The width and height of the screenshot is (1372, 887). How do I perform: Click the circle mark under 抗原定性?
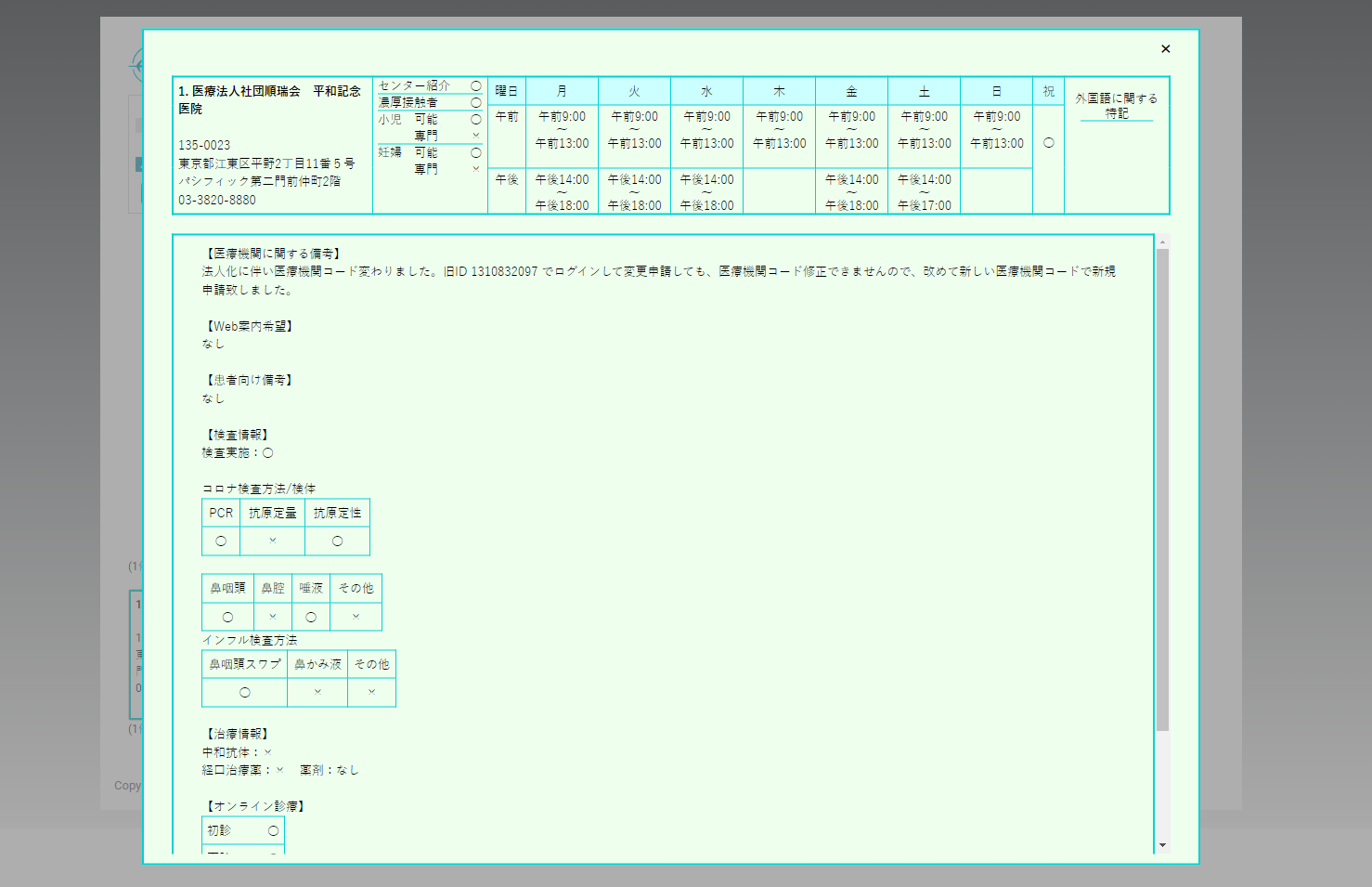(337, 541)
